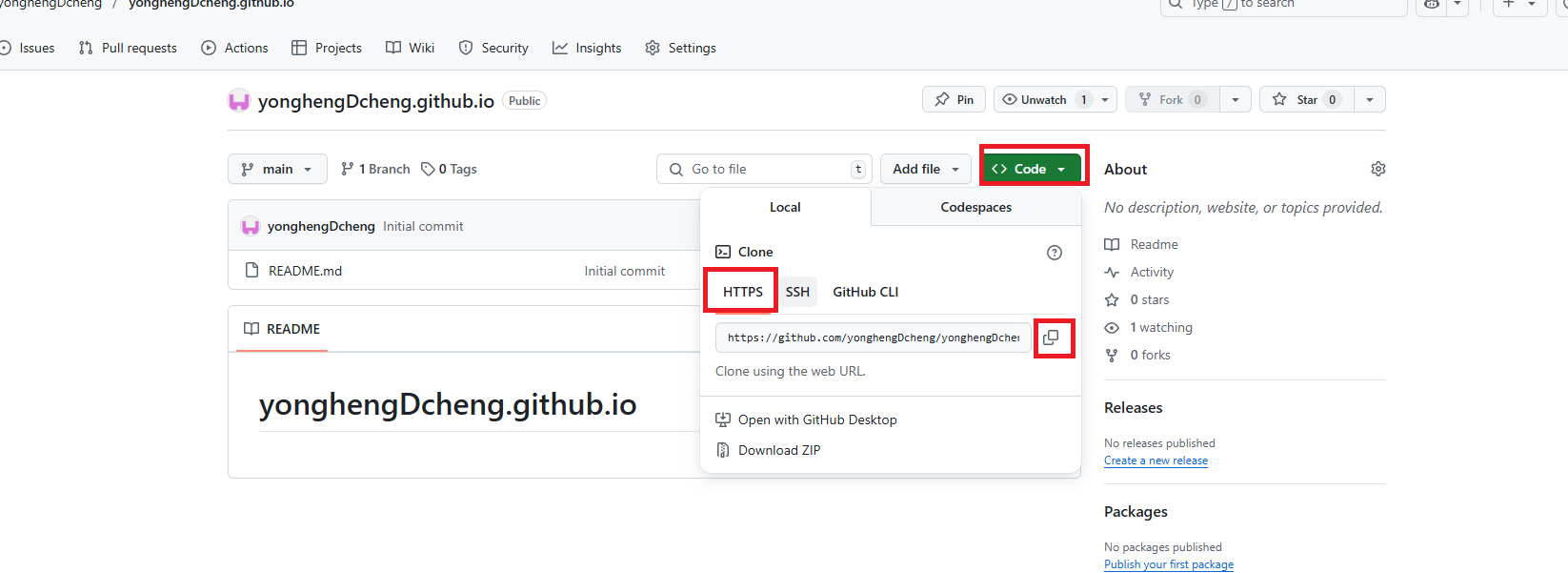Viewport: 1568px width, 573px height.
Task: Expand the main branch selector
Action: 277,169
